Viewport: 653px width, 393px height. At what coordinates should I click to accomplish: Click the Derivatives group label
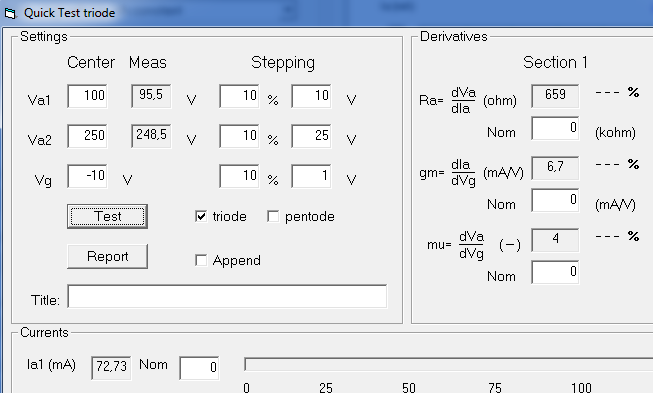coord(454,37)
